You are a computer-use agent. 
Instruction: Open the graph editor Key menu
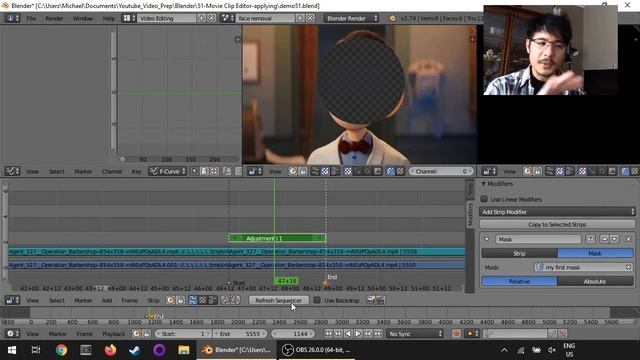[x=136, y=171]
